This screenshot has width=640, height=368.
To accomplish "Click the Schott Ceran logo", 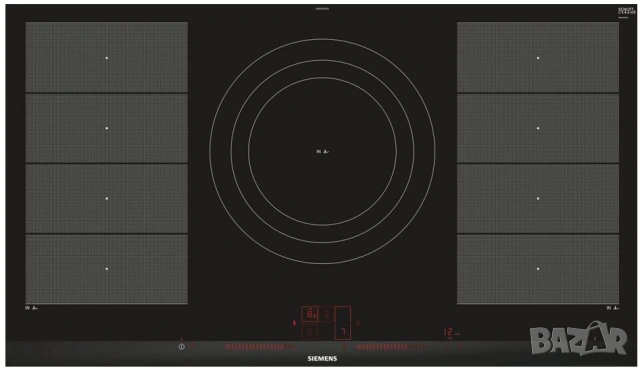I will [626, 11].
